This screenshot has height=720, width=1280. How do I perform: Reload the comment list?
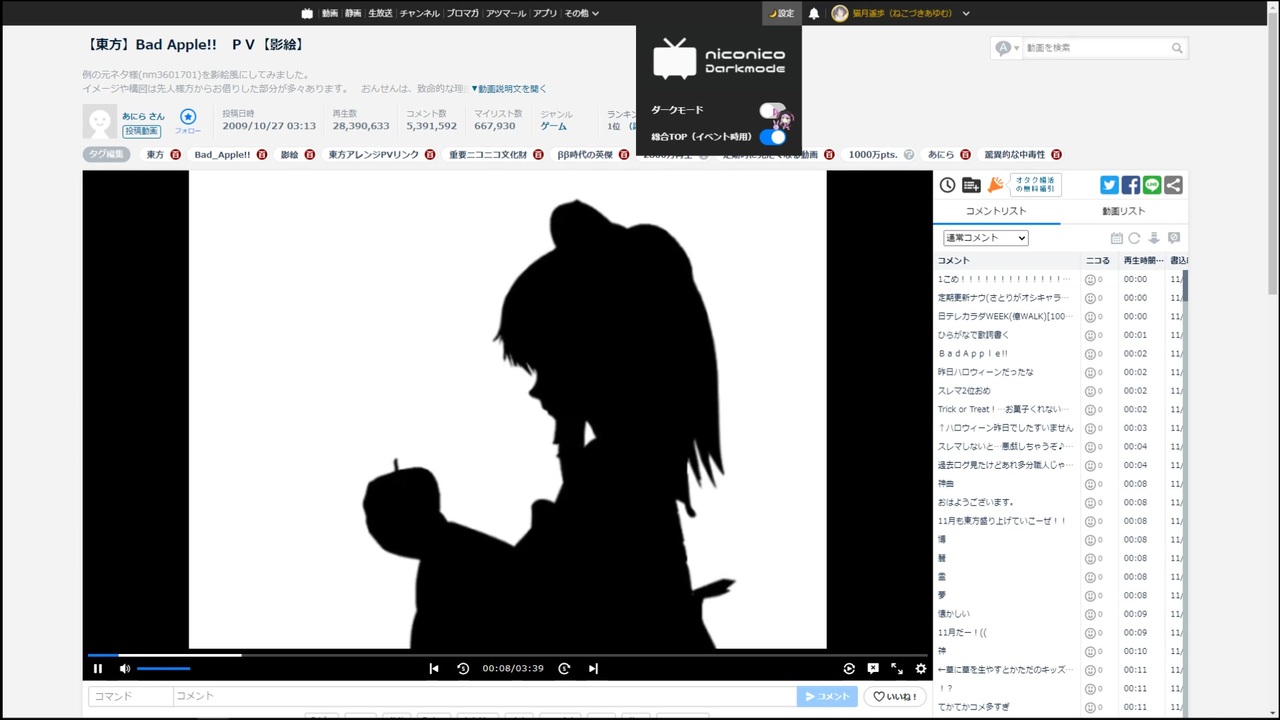pyautogui.click(x=1134, y=238)
